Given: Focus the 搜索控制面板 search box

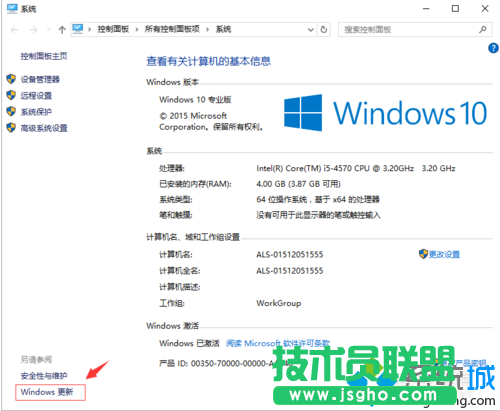Looking at the screenshot, I should 414,30.
